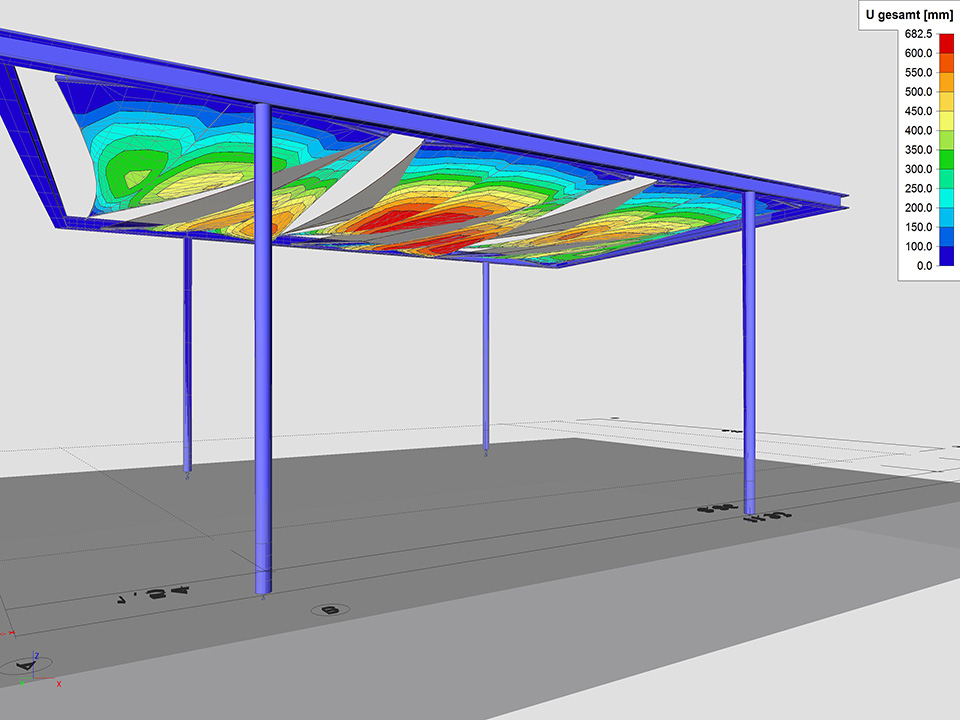Click the XYZ coordinate axis gizmo
960x720 pixels.
click(x=33, y=668)
